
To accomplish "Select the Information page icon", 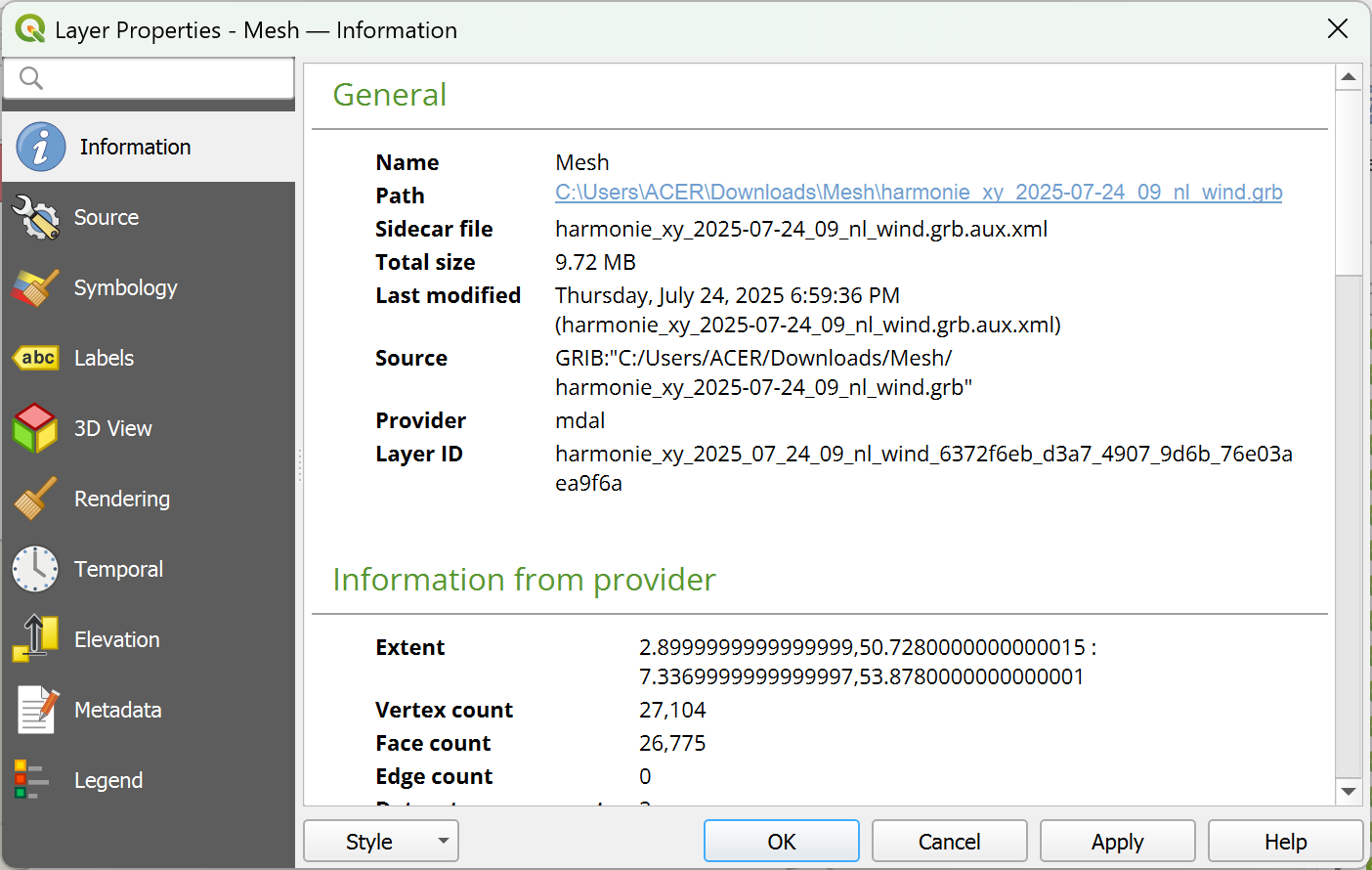I will pos(41,147).
